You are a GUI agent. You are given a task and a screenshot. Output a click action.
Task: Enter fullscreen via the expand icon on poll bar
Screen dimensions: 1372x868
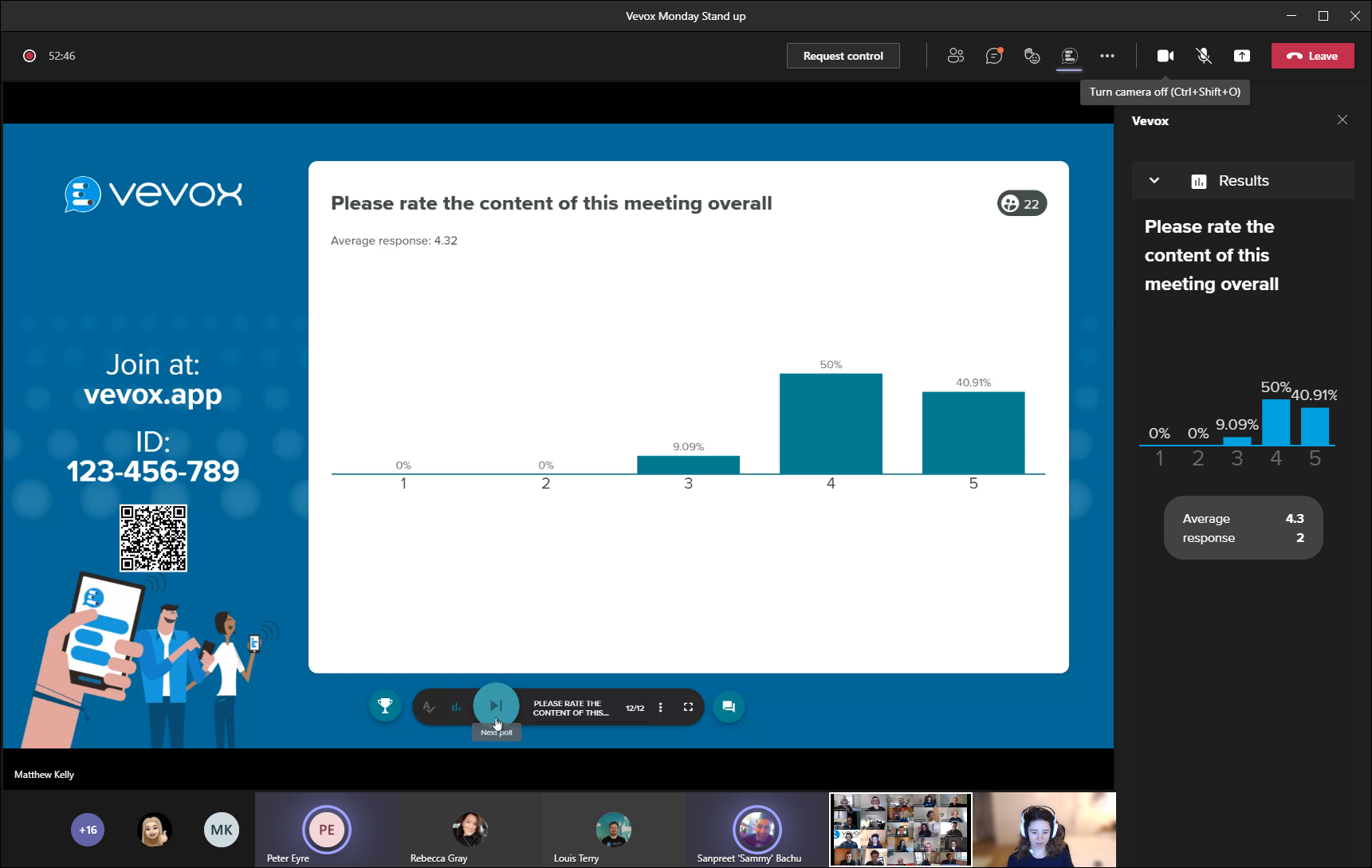[x=688, y=706]
